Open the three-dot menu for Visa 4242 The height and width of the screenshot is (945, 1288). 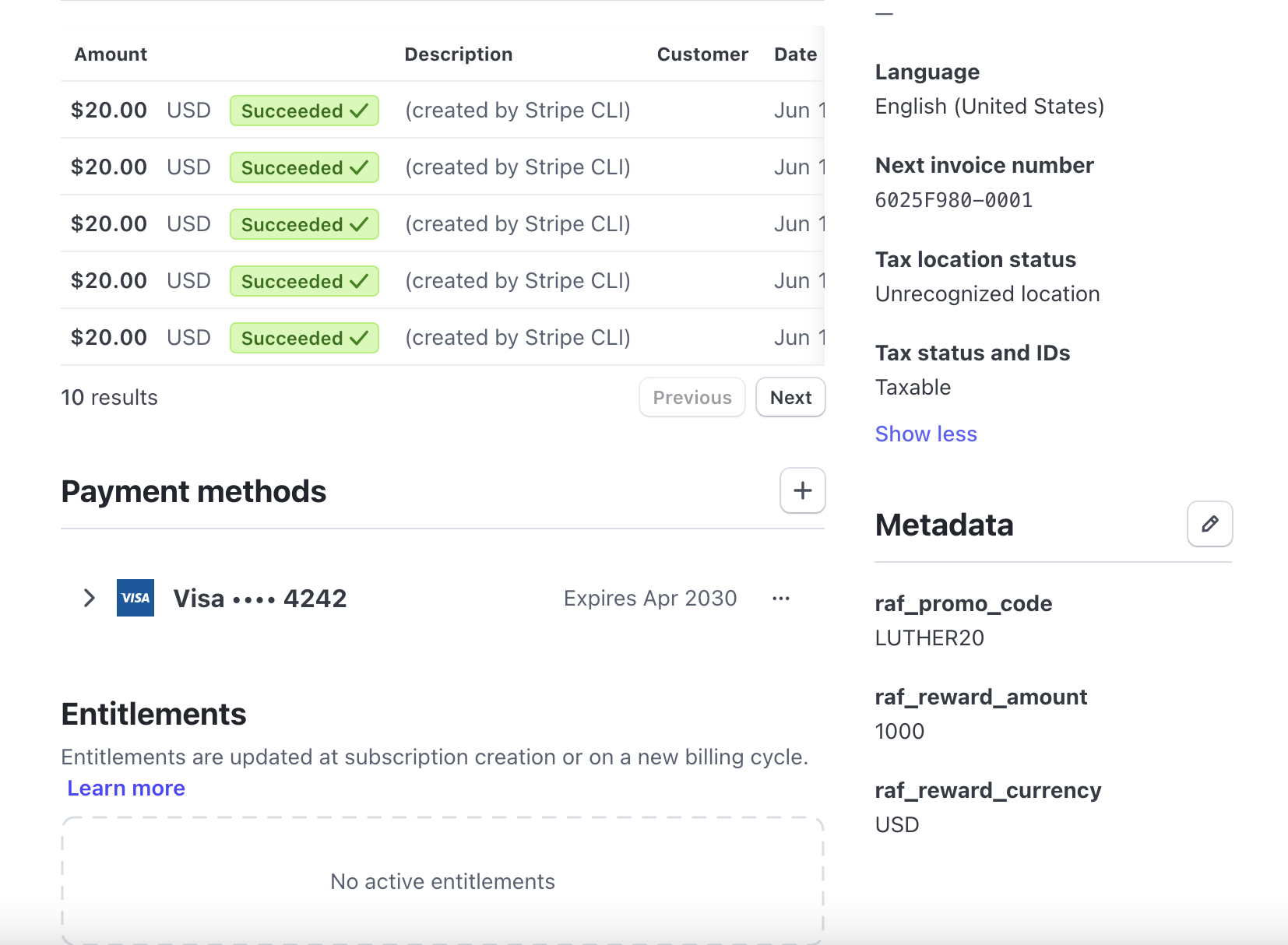781,599
